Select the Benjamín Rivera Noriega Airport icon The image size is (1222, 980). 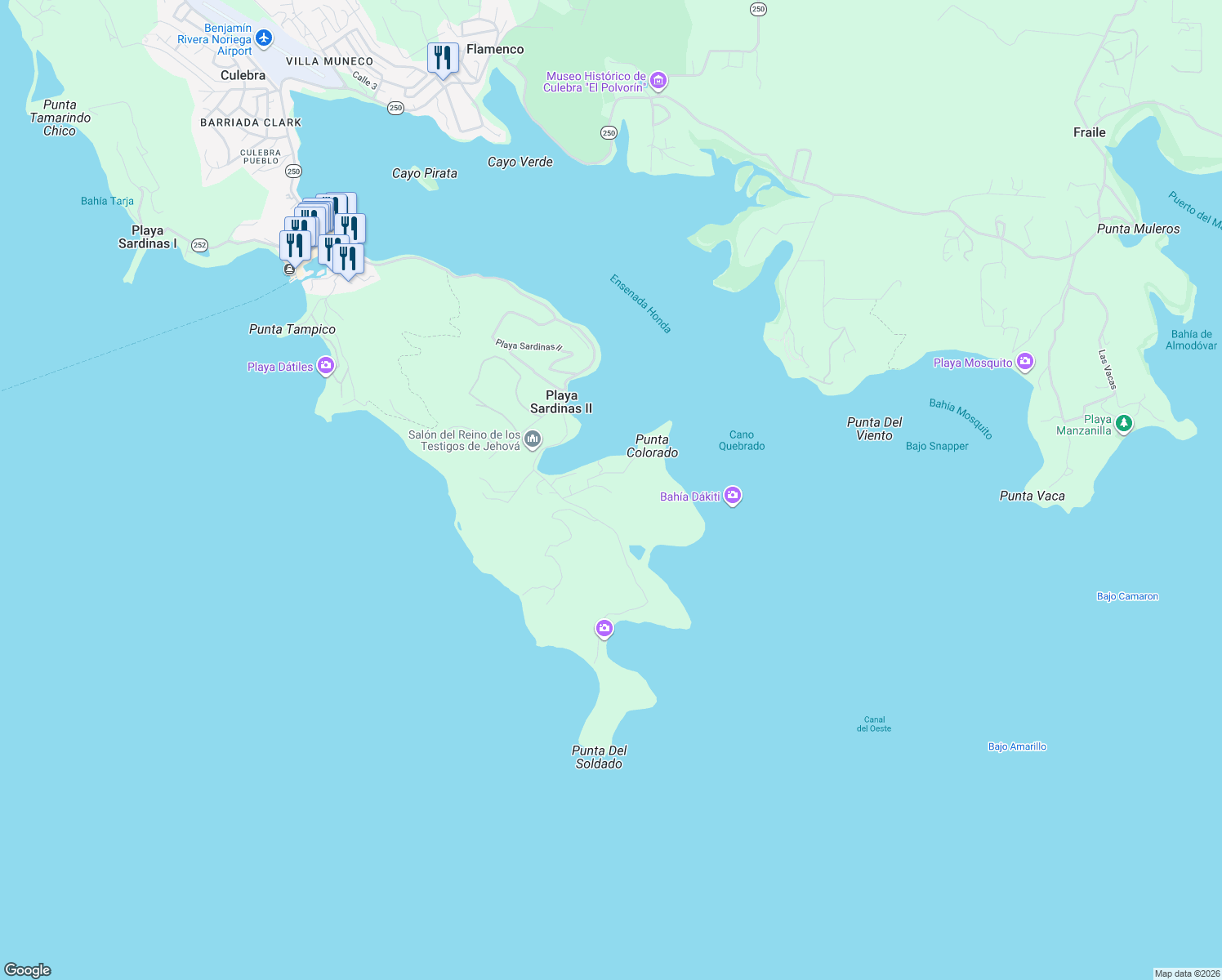263,38
